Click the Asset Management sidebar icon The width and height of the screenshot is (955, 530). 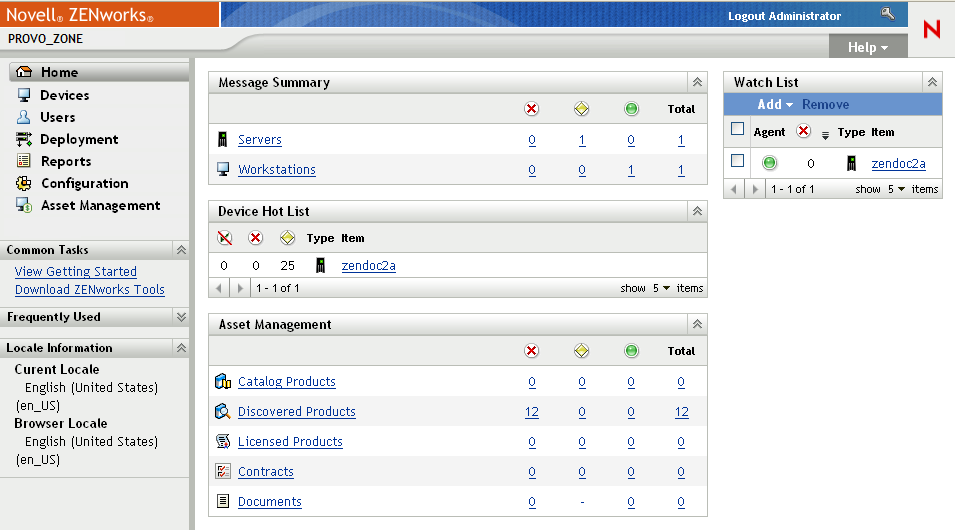click(x=24, y=205)
